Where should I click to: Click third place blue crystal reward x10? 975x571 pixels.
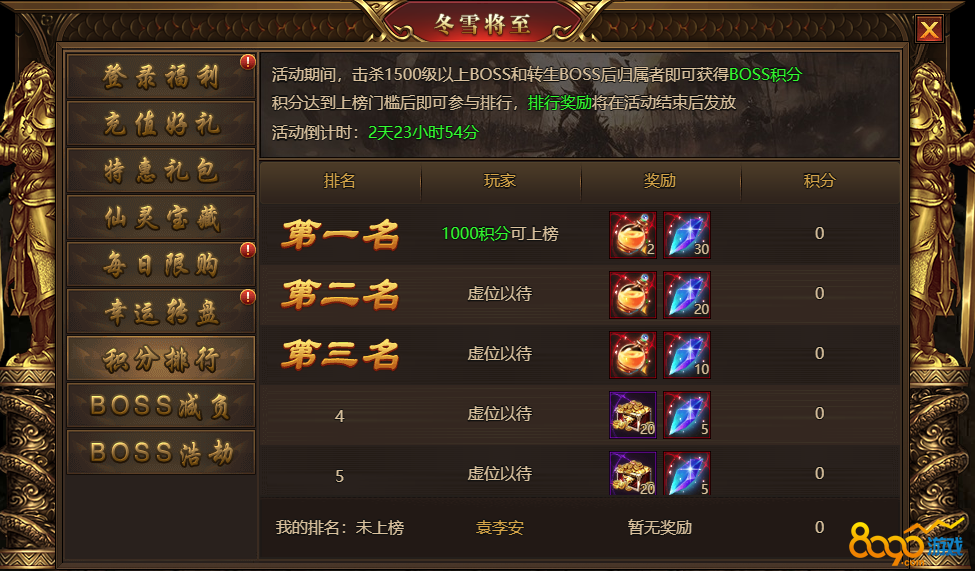[686, 355]
